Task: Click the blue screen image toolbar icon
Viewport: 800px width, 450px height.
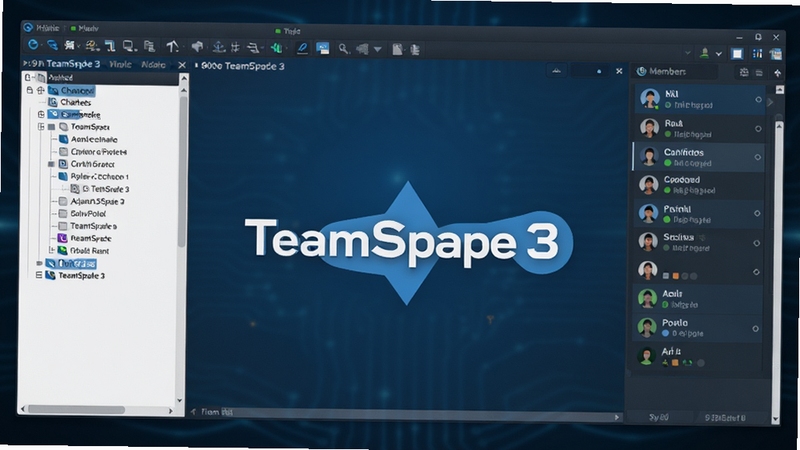Action: point(322,48)
